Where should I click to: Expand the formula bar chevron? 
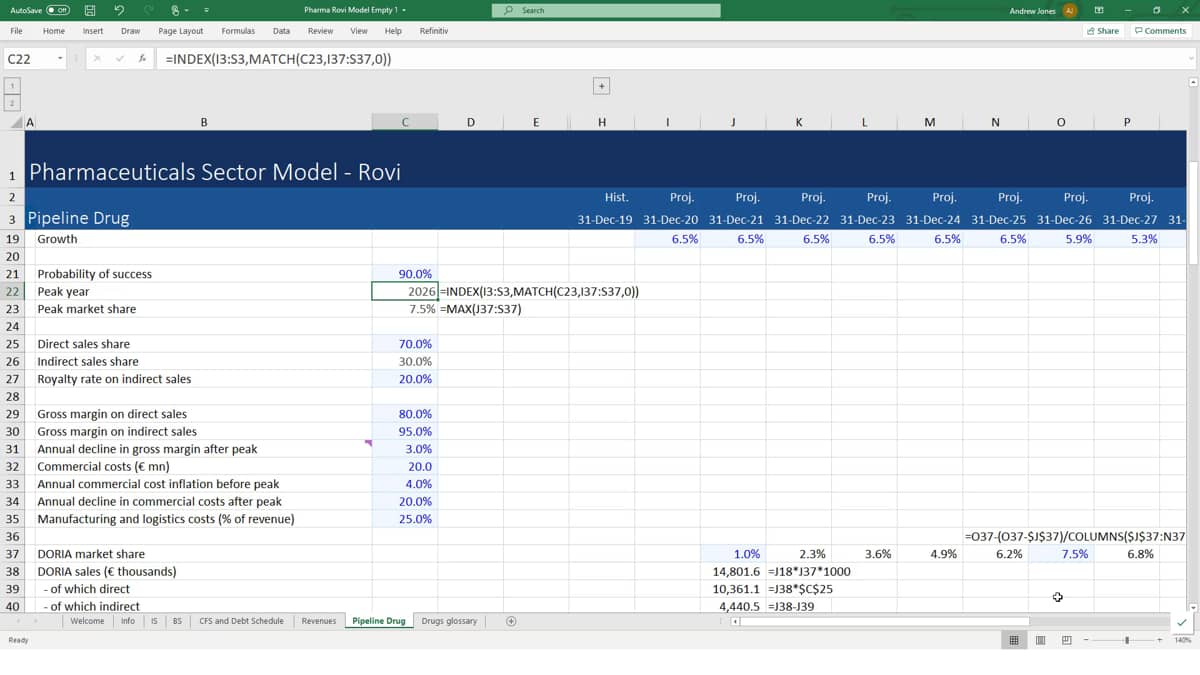[x=1191, y=59]
